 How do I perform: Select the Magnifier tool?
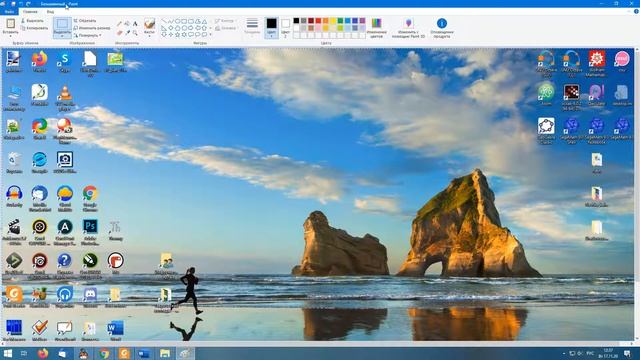[135, 32]
